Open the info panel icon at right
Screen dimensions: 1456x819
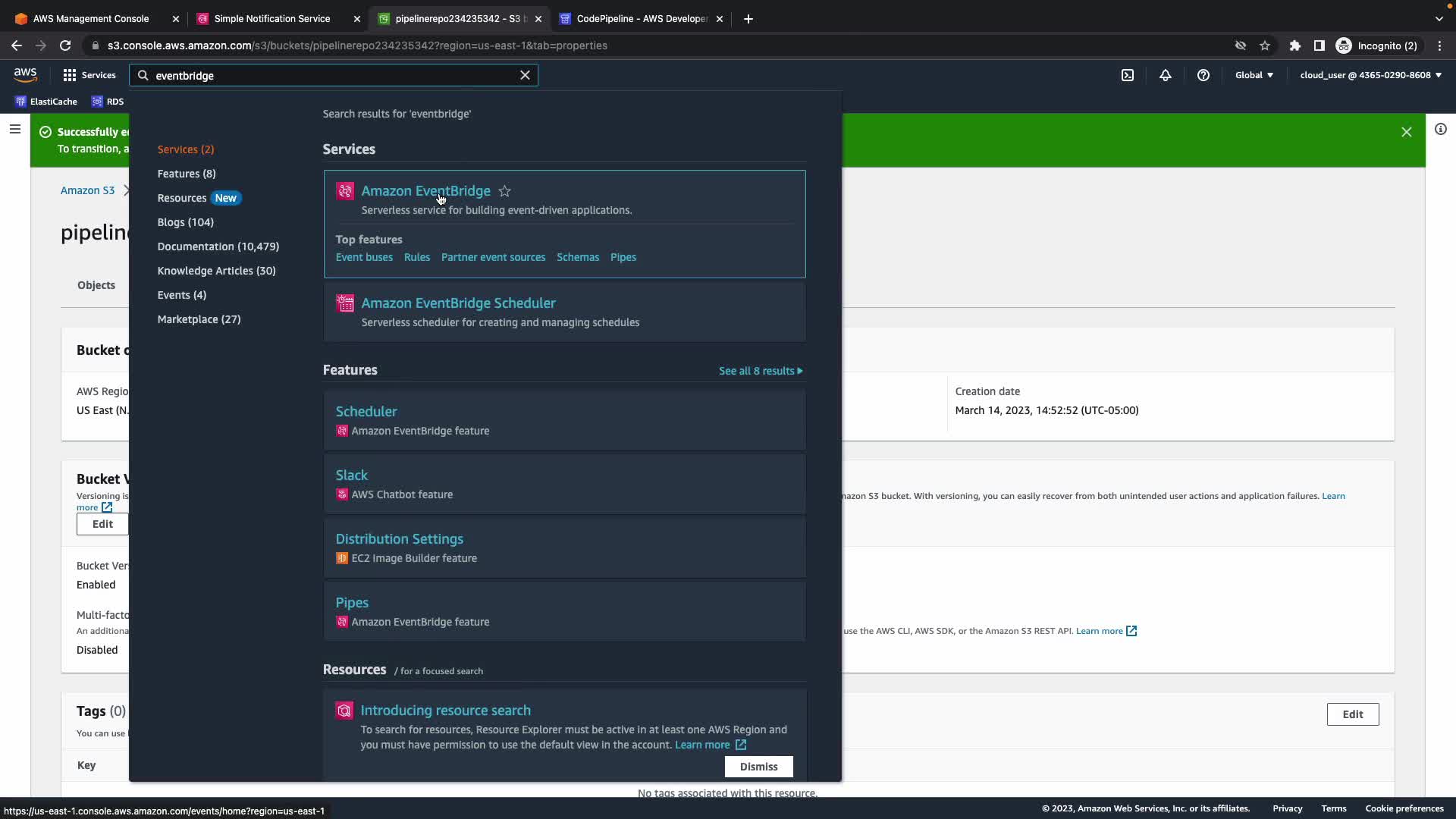coord(1441,130)
